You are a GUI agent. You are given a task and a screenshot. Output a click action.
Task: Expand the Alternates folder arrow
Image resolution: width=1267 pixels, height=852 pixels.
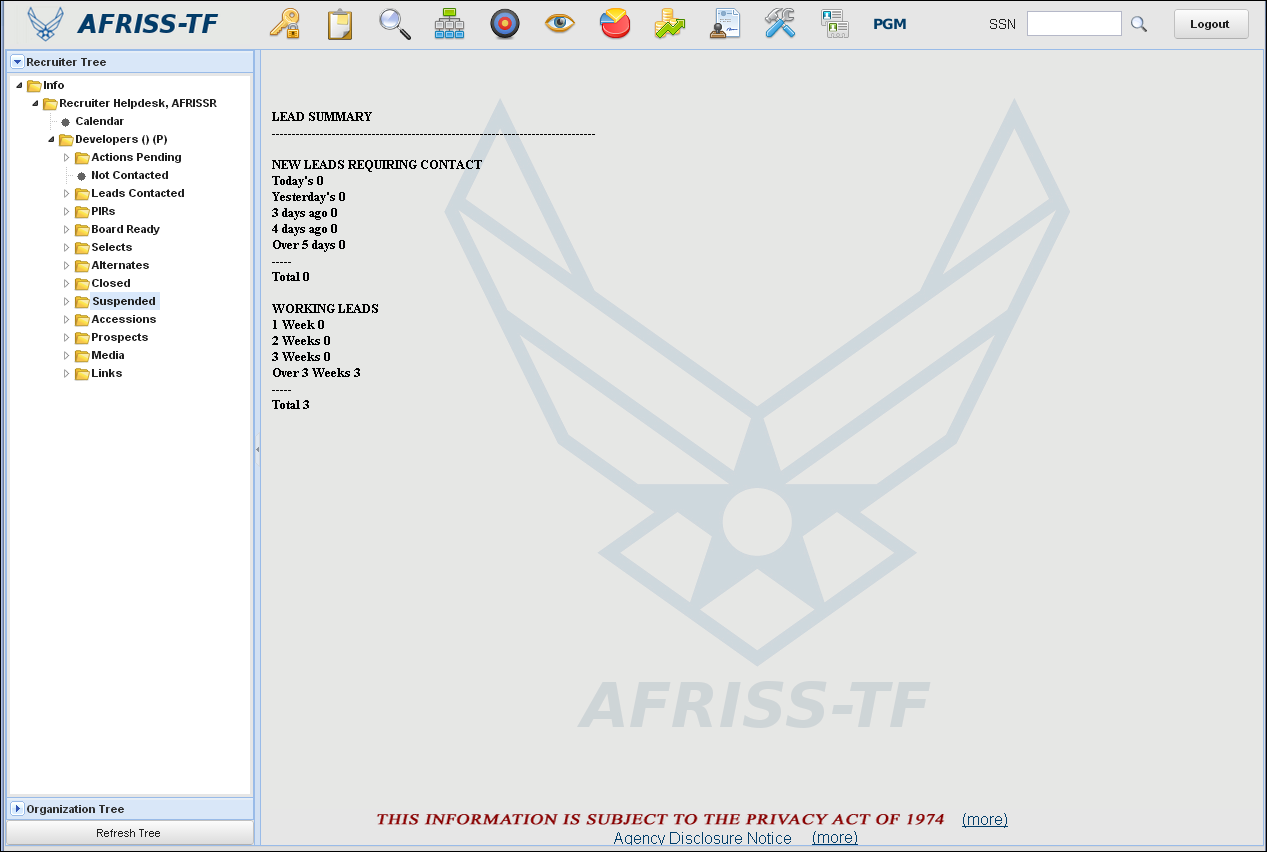[x=67, y=265]
